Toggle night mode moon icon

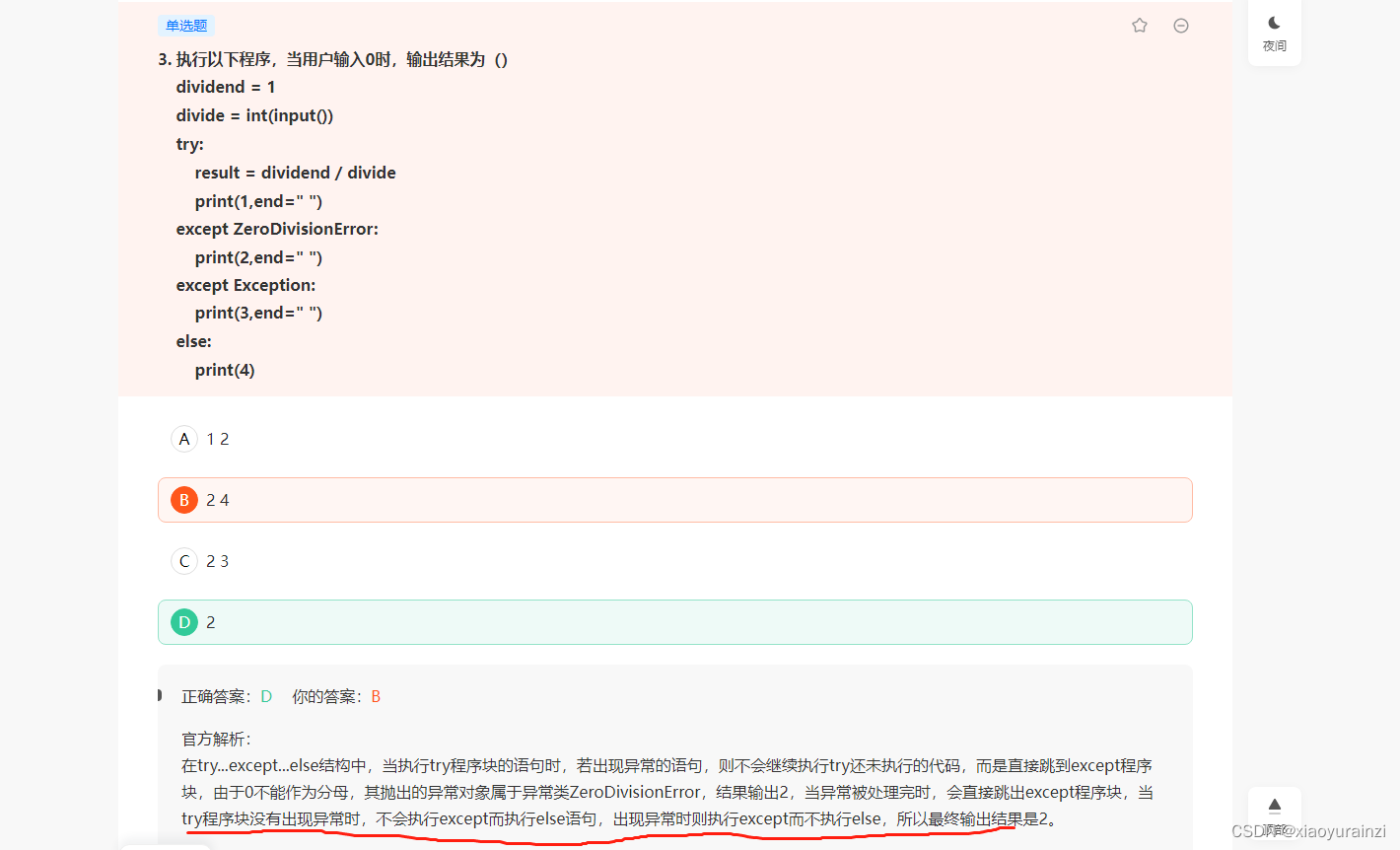(x=1275, y=23)
